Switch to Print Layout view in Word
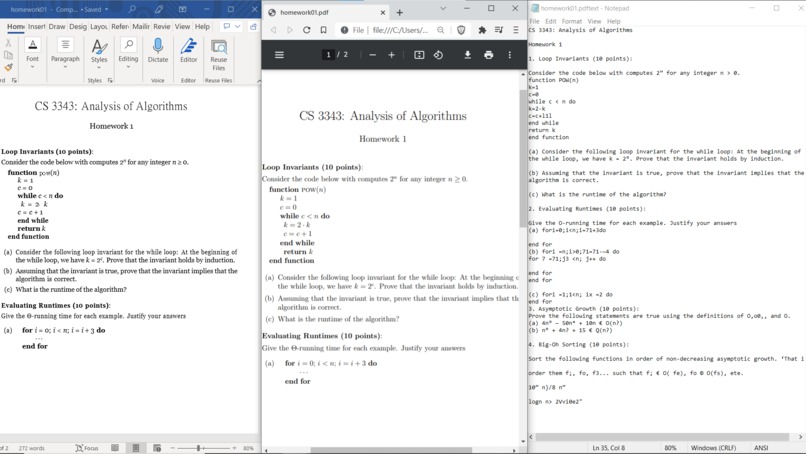 point(136,448)
